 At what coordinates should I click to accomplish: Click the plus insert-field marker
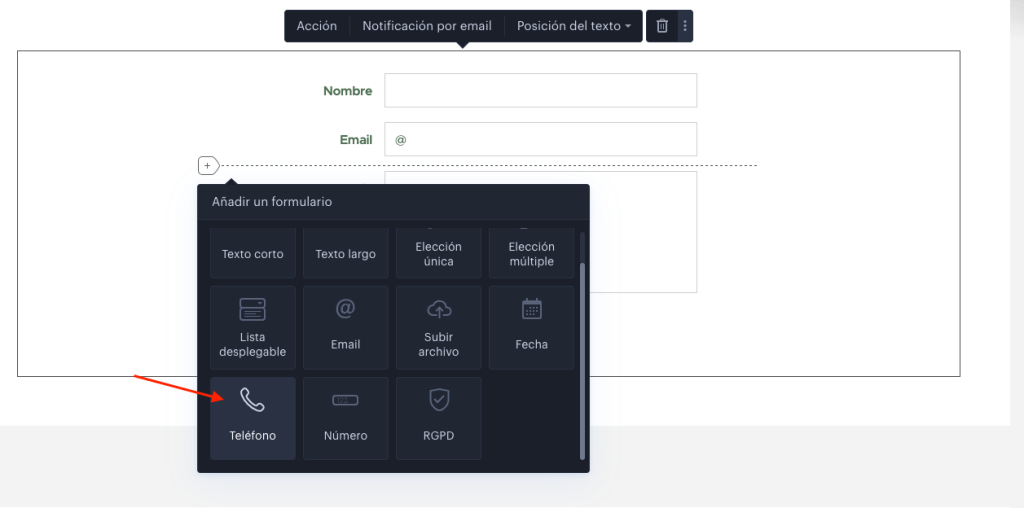pyautogui.click(x=208, y=166)
